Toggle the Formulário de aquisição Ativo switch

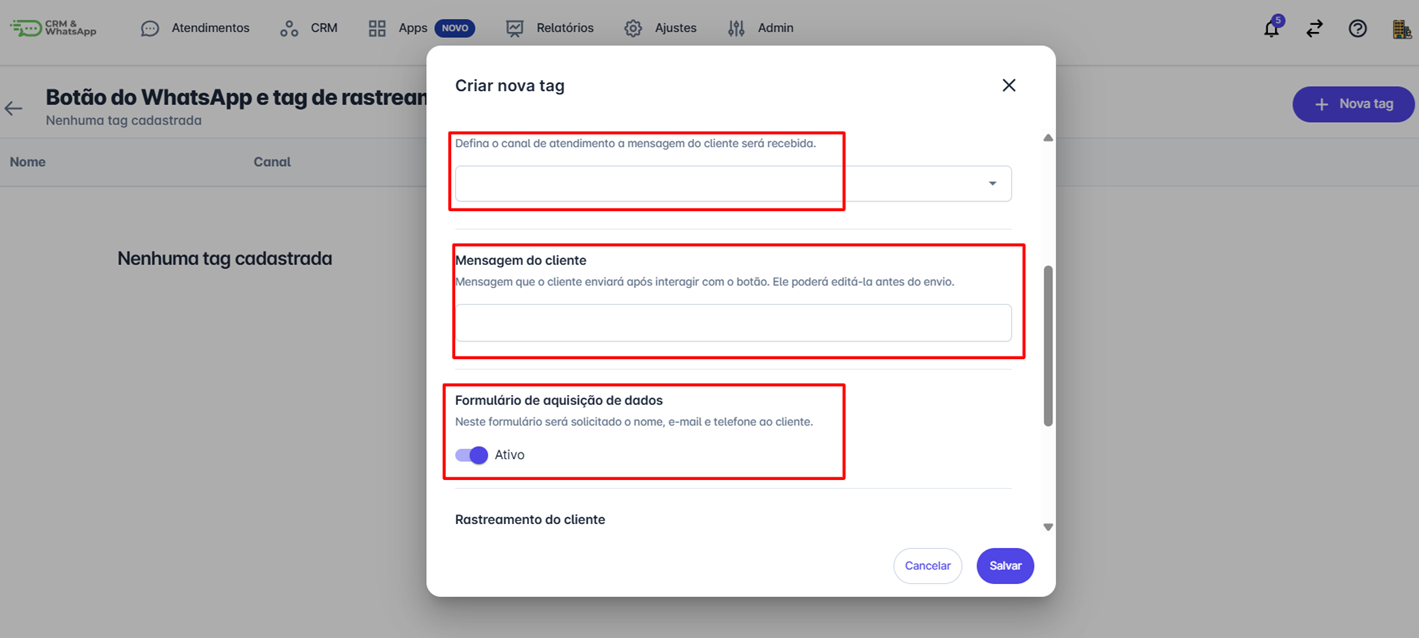pyautogui.click(x=472, y=455)
